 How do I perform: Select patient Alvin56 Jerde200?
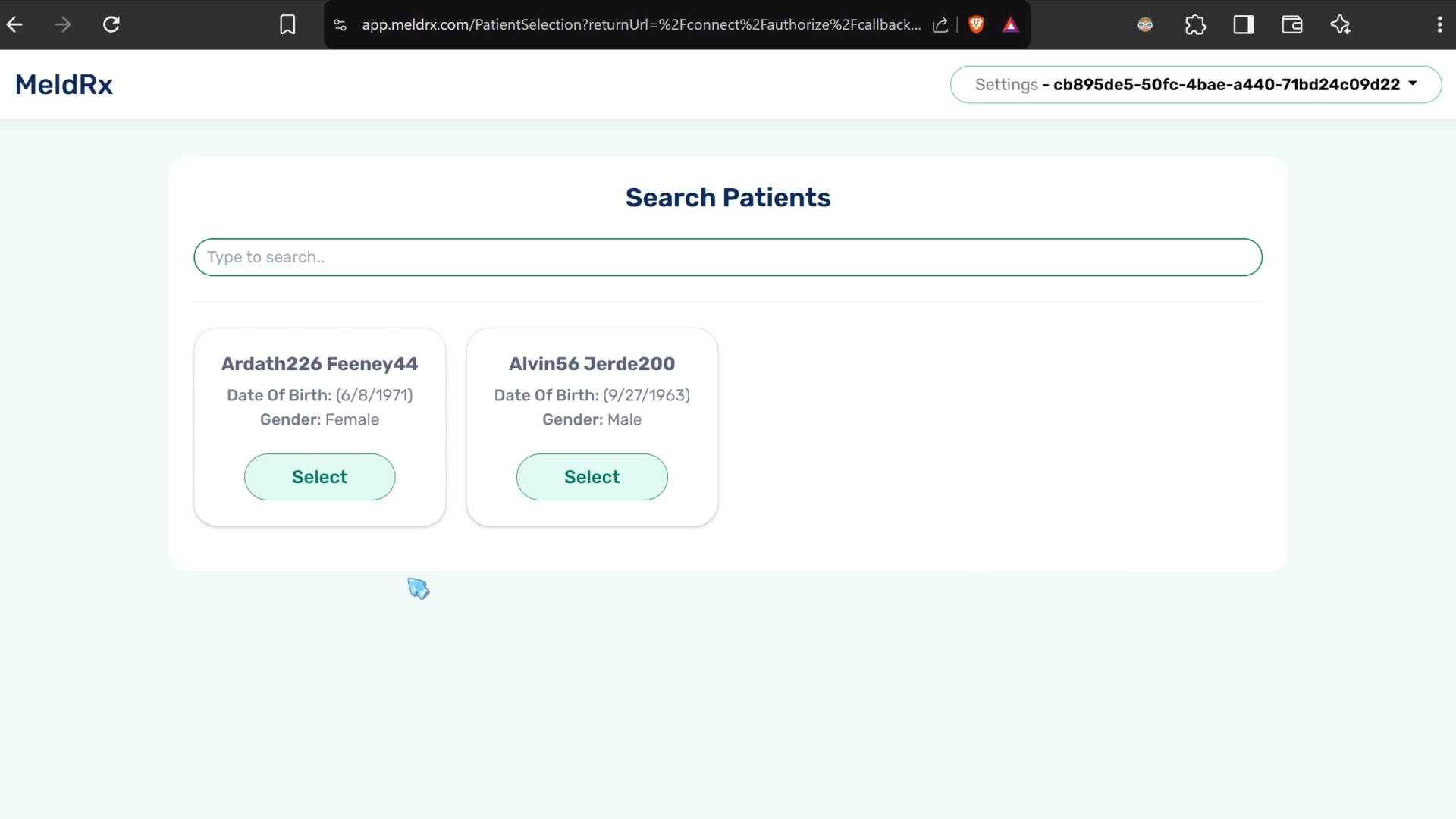tap(591, 477)
